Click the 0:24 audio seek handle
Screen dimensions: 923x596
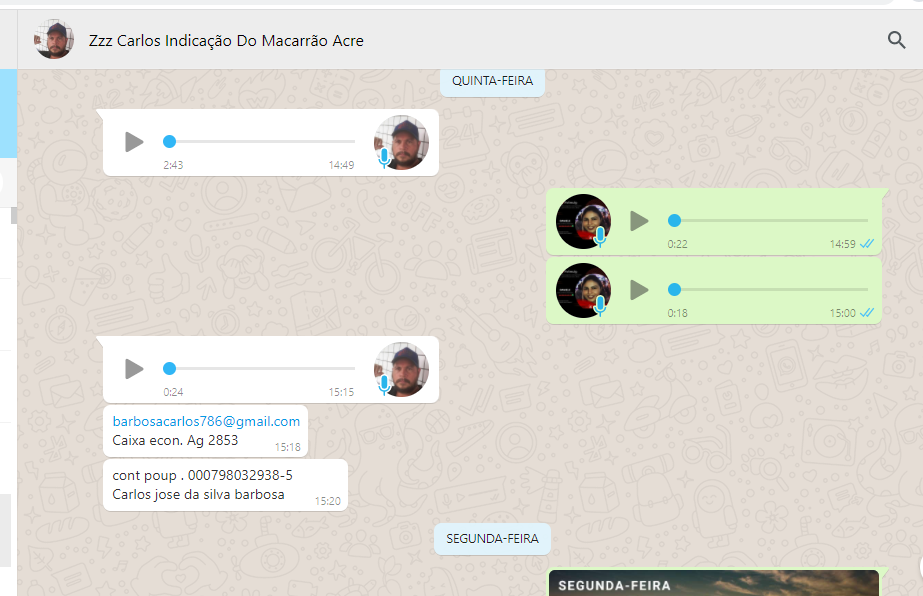169,368
